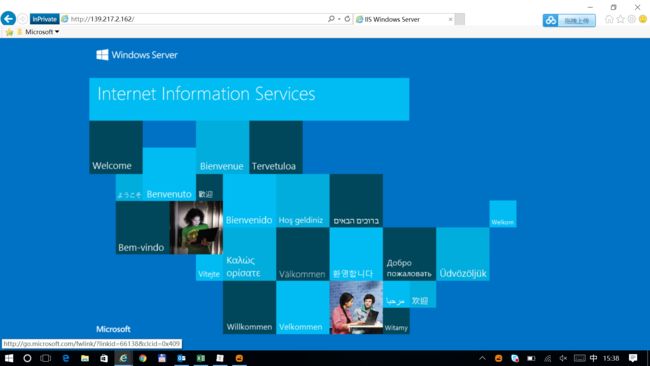Viewport: 650px width, 366px height.
Task: Open File Explorer from the taskbar
Action: (85, 358)
